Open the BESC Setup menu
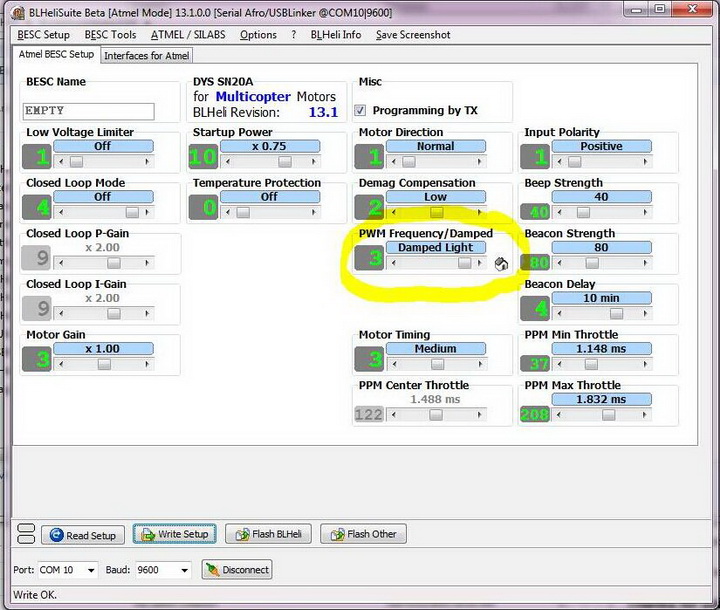Image resolution: width=720 pixels, height=610 pixels. tap(43, 35)
